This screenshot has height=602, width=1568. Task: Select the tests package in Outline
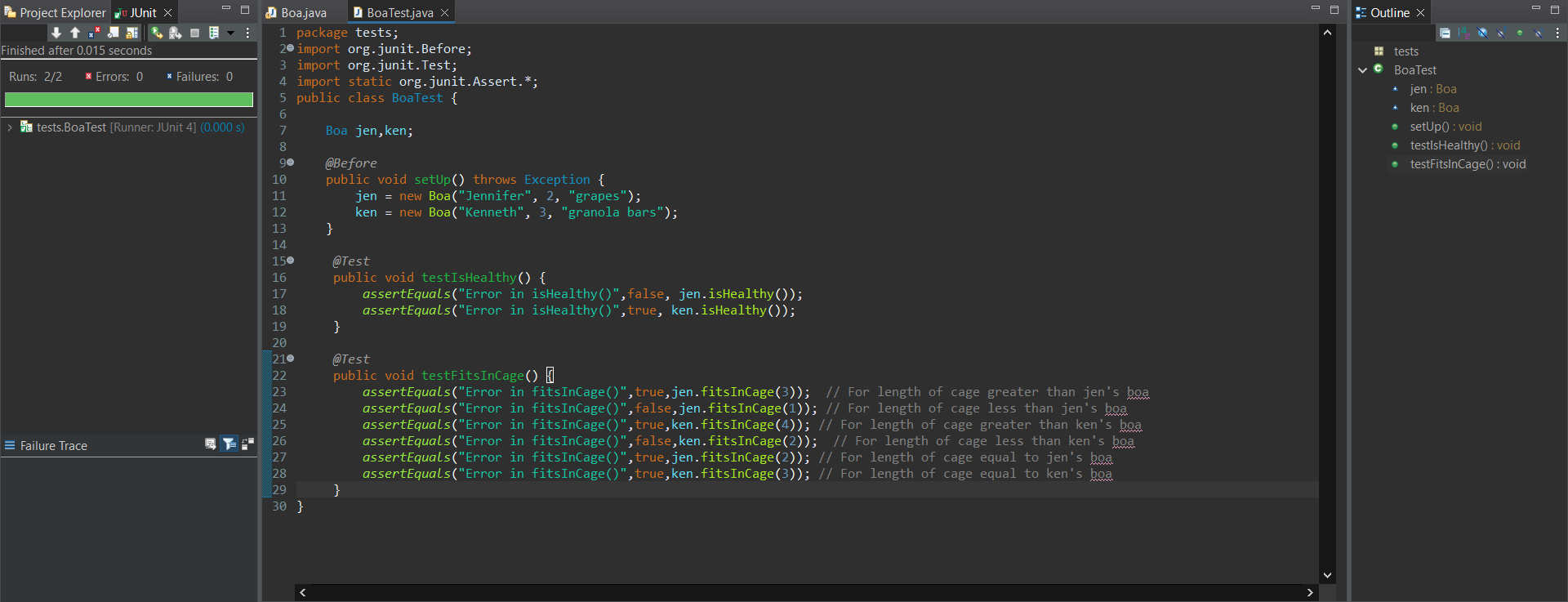[x=1405, y=51]
